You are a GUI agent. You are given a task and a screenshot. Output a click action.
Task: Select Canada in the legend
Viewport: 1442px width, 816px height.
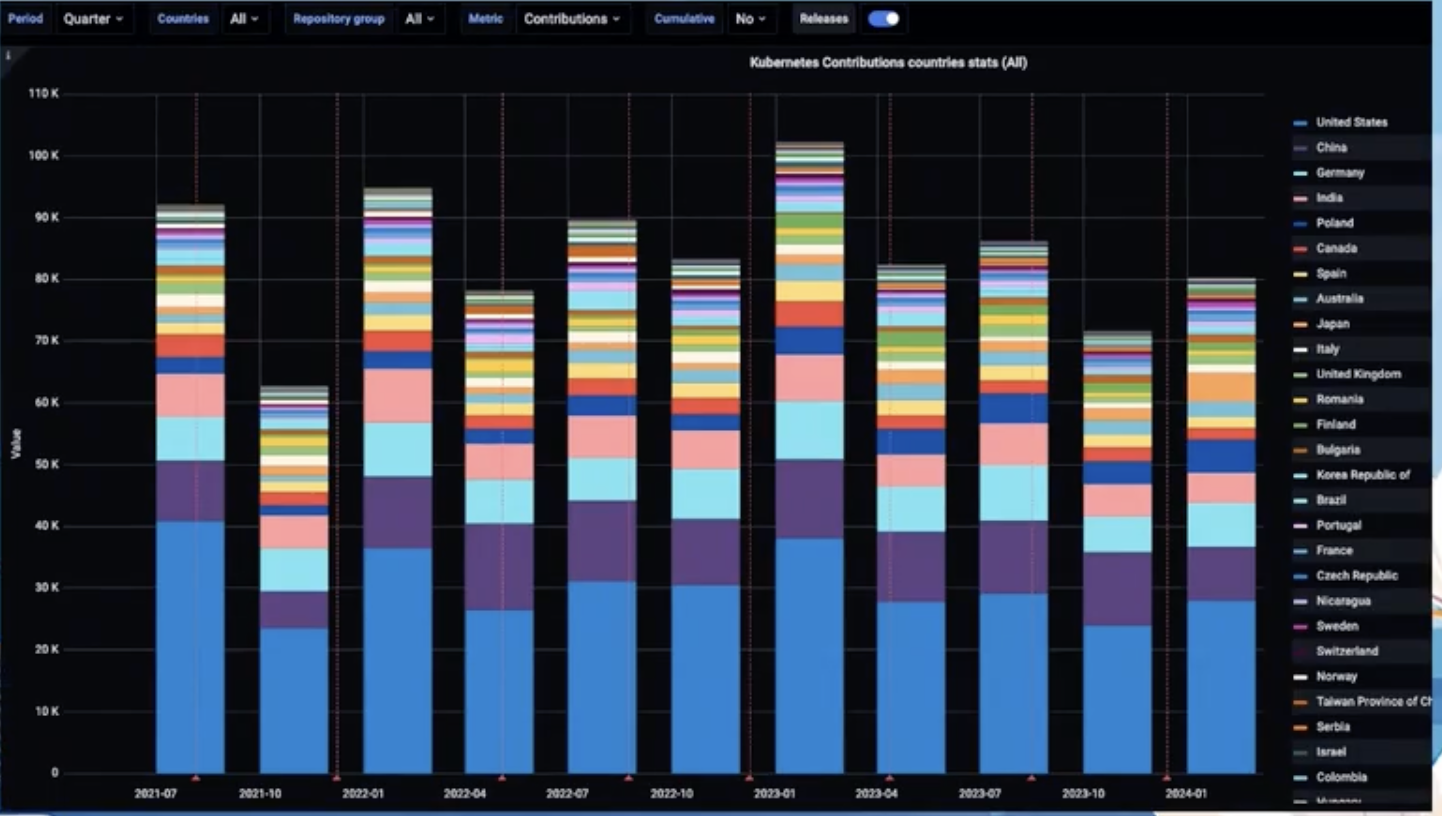(1336, 248)
